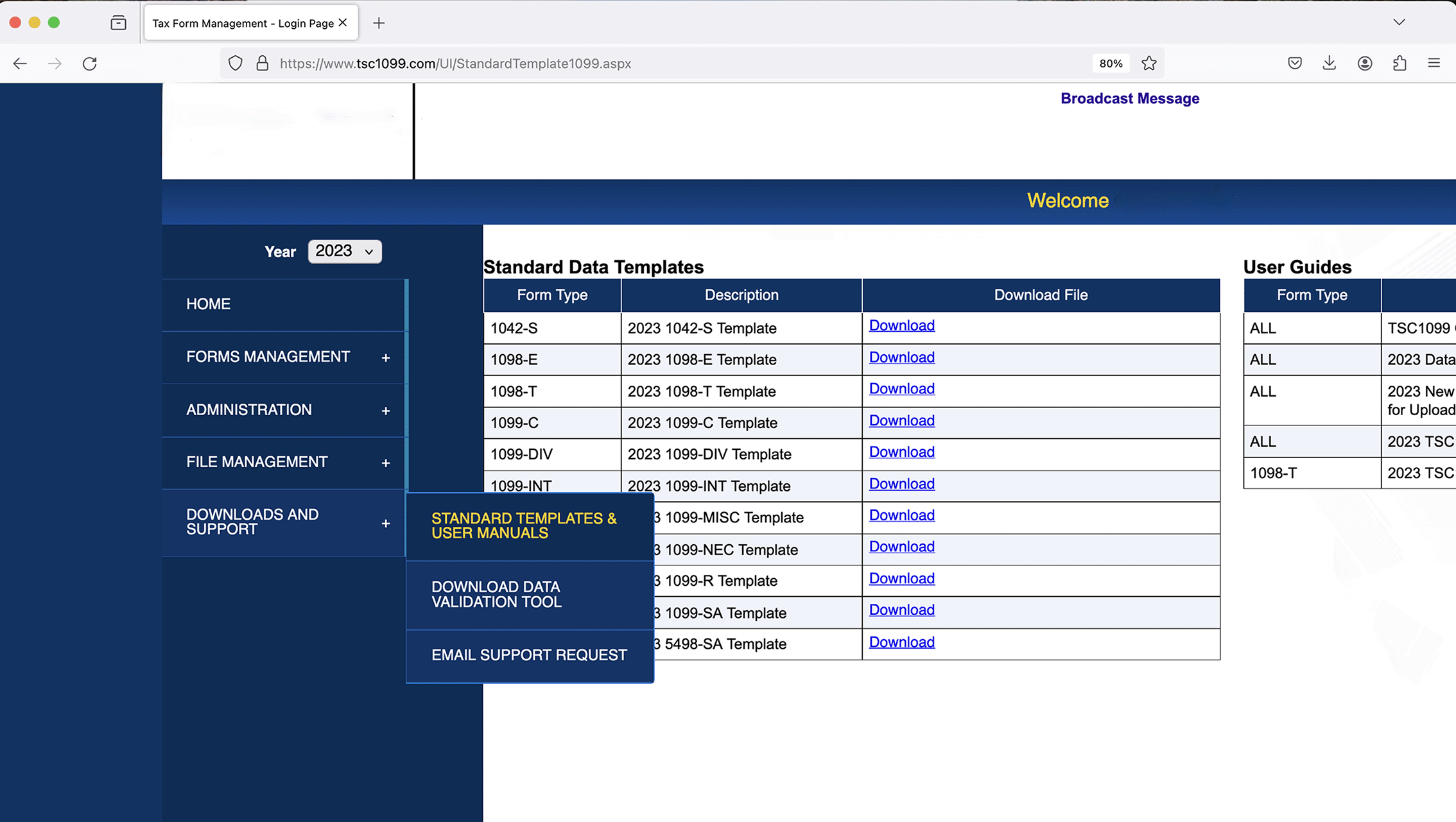Select DOWNLOAD DATA VALIDATION TOOL submenu

[x=530, y=595]
